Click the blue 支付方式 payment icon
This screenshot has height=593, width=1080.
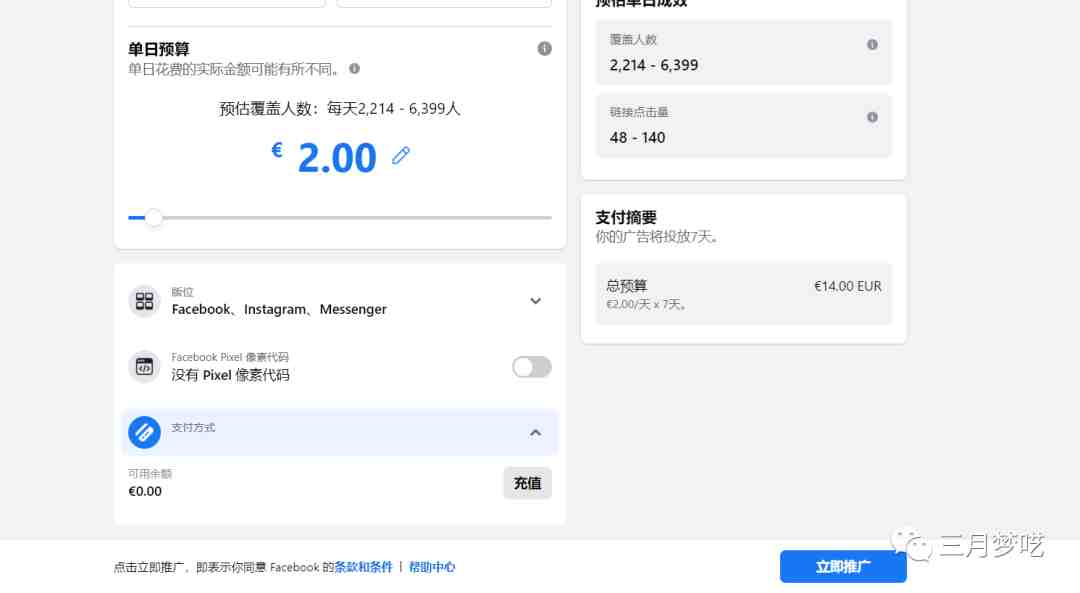point(144,433)
